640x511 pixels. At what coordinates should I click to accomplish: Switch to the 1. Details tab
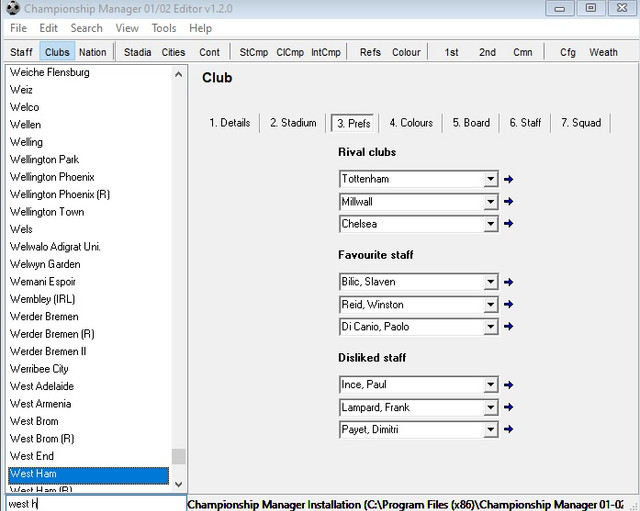(x=230, y=123)
